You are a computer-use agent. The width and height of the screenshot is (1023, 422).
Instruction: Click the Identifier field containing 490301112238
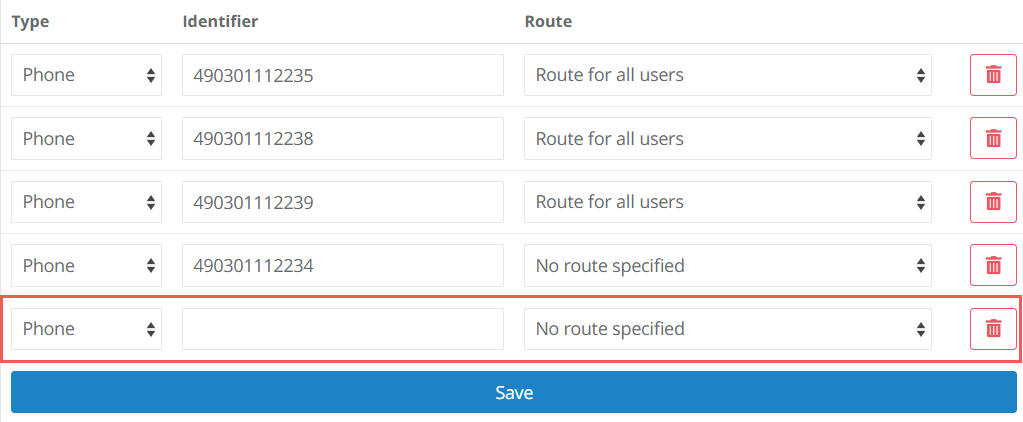[342, 139]
